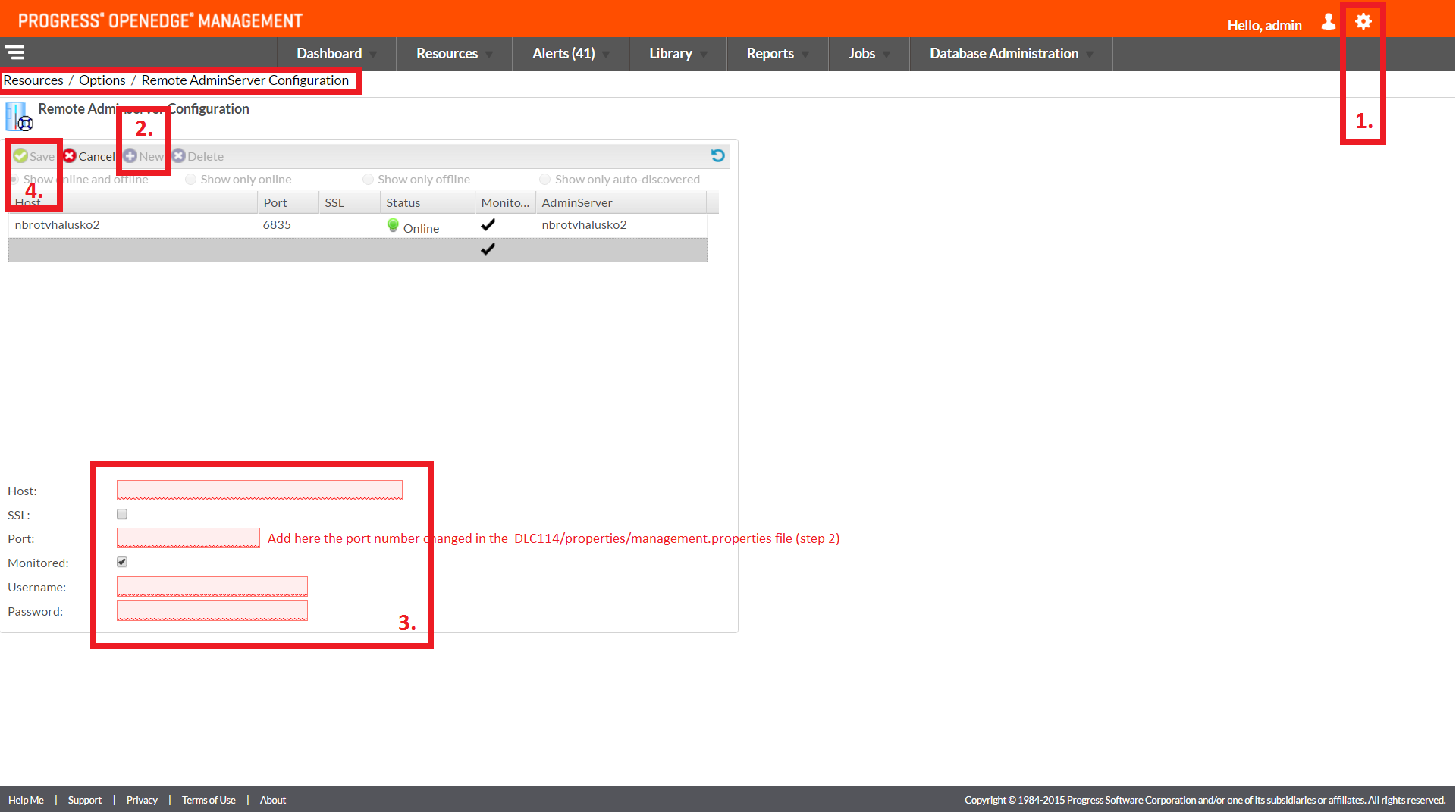This screenshot has height=812, width=1456.
Task: Expand the Library menu arrow
Action: pyautogui.click(x=704, y=55)
